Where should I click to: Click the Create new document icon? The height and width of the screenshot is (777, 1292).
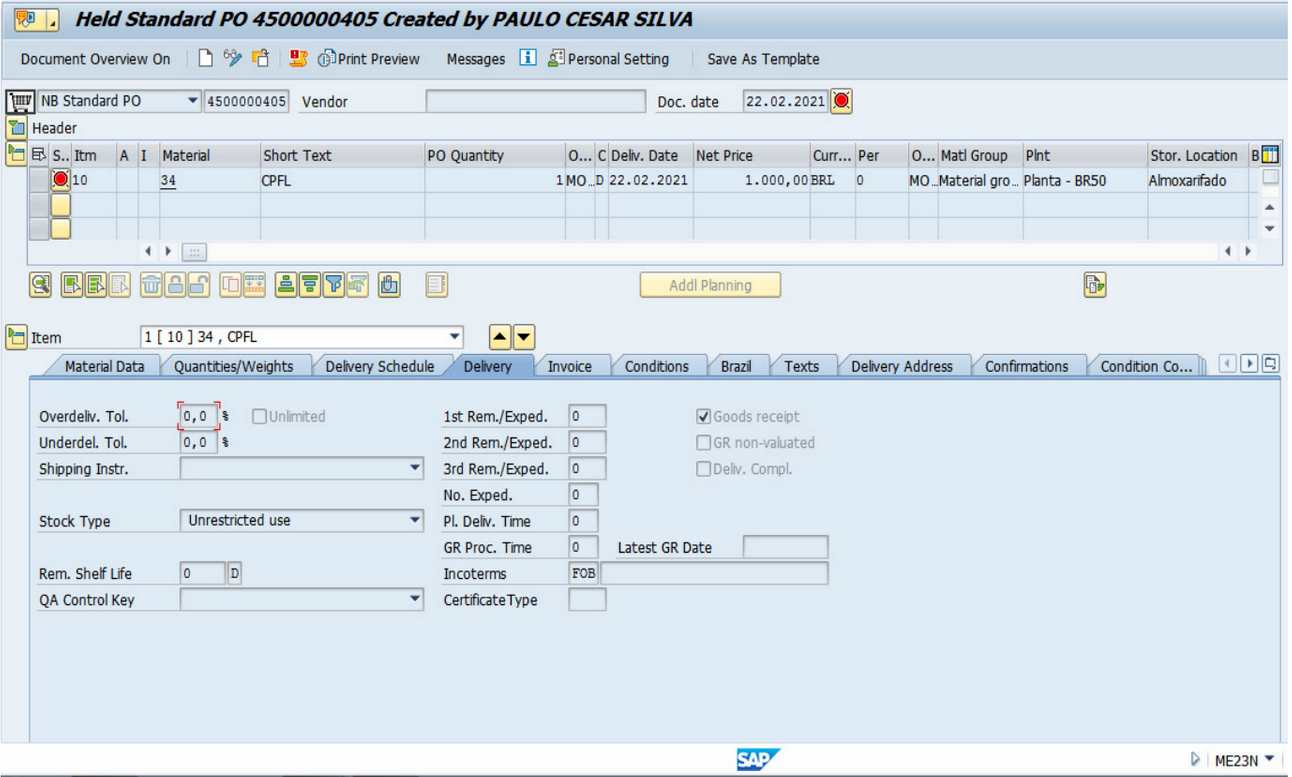tap(205, 59)
